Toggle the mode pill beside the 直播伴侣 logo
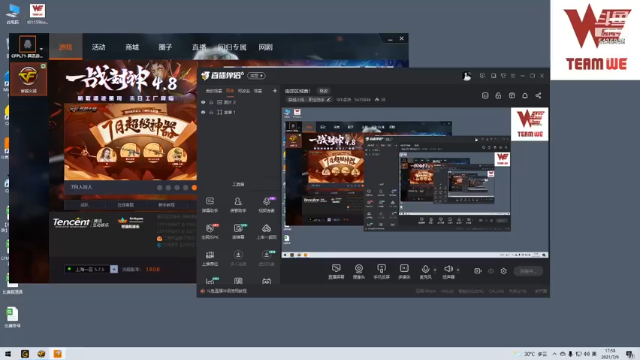The image size is (640, 360). [x=256, y=76]
